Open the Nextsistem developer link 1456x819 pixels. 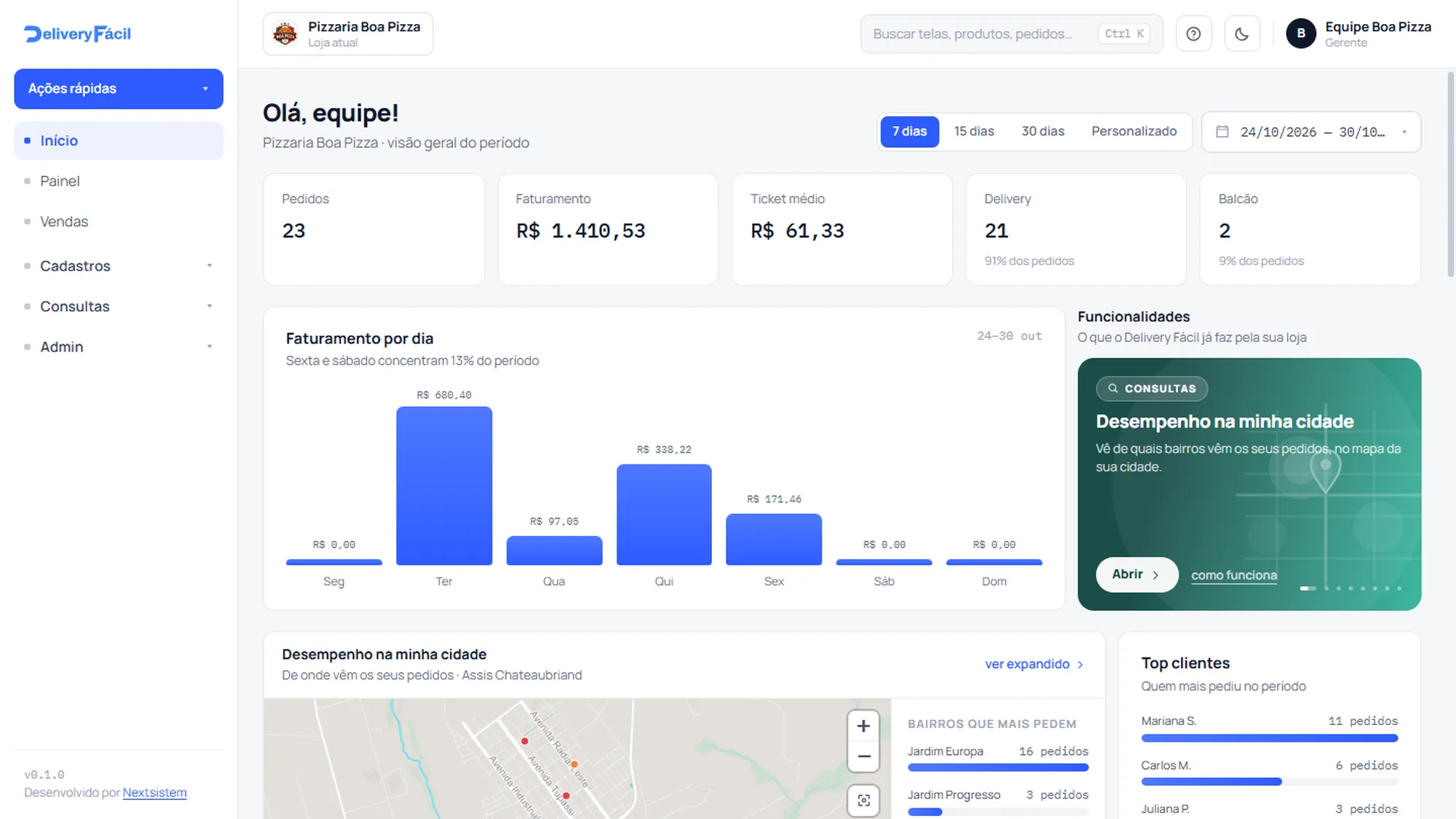[154, 792]
